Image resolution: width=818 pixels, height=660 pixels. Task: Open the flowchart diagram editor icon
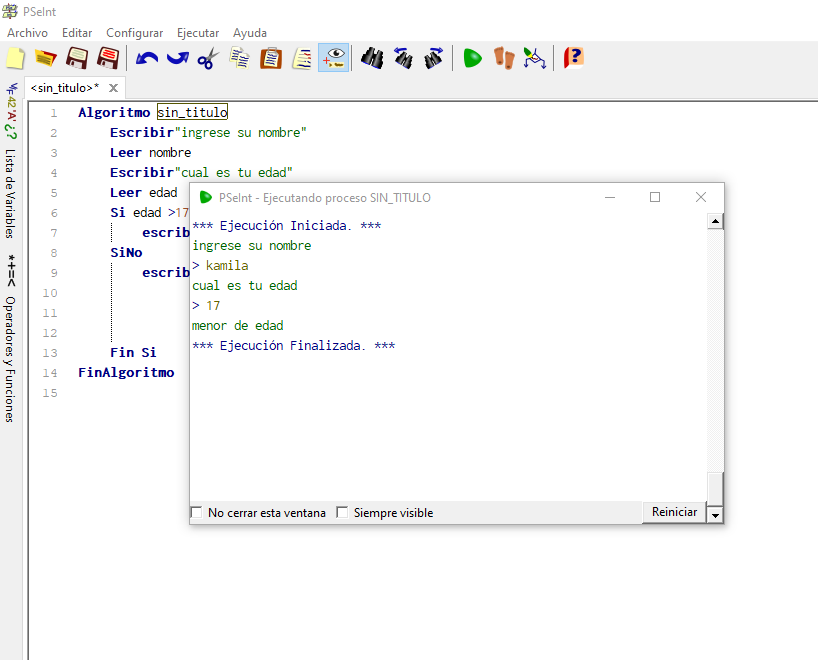535,58
